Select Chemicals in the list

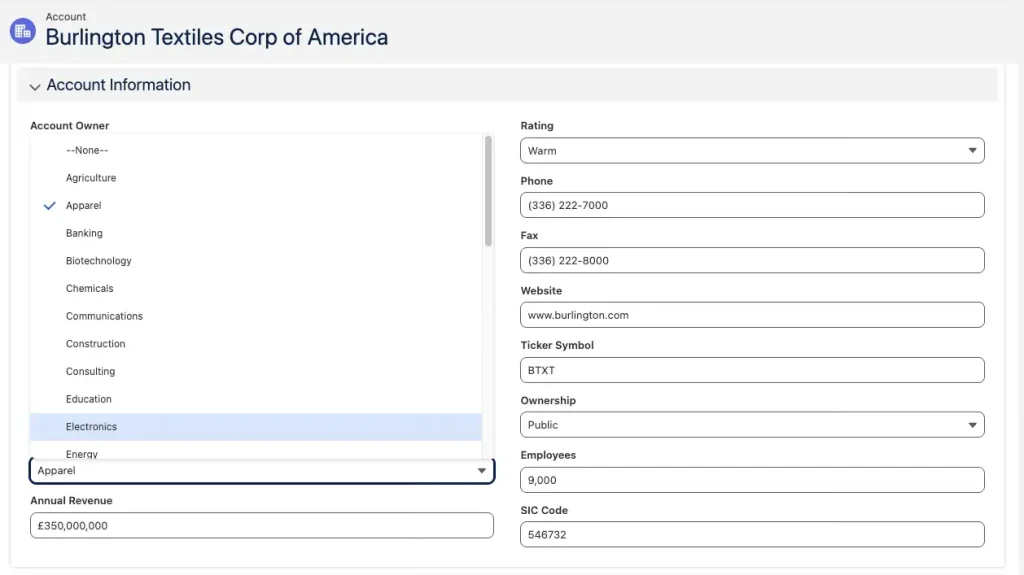[256, 288]
